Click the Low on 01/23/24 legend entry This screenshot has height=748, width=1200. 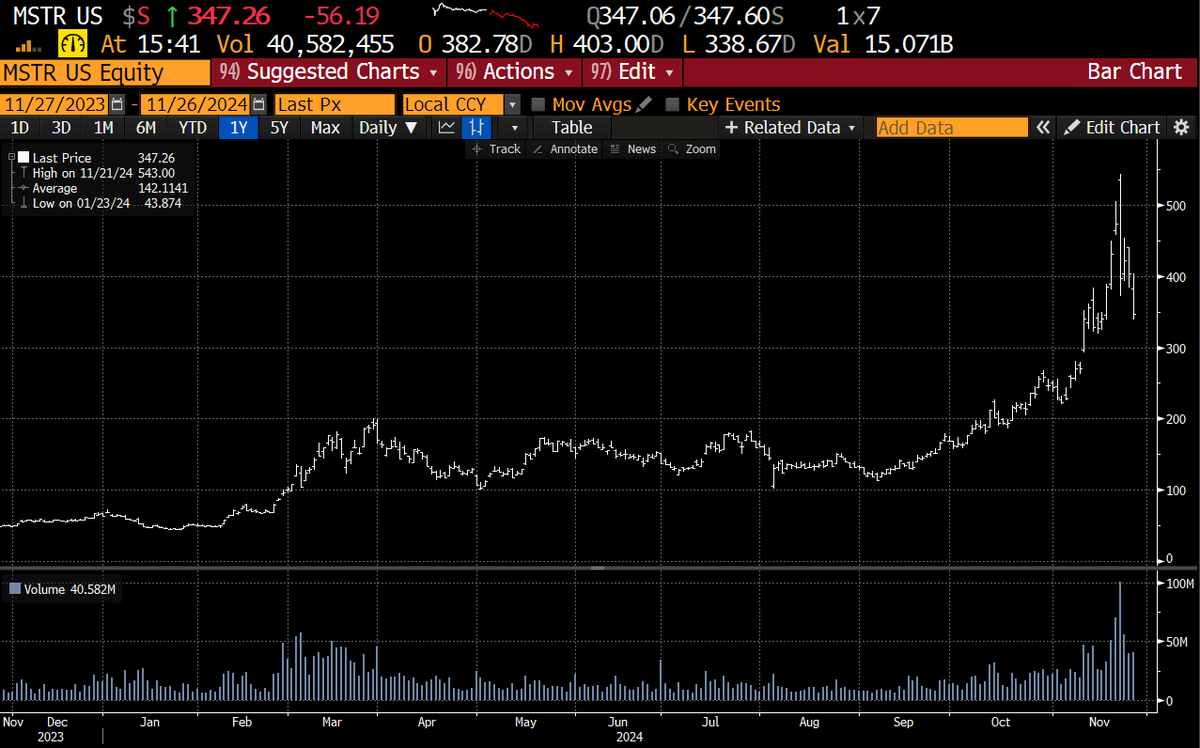tap(103, 203)
